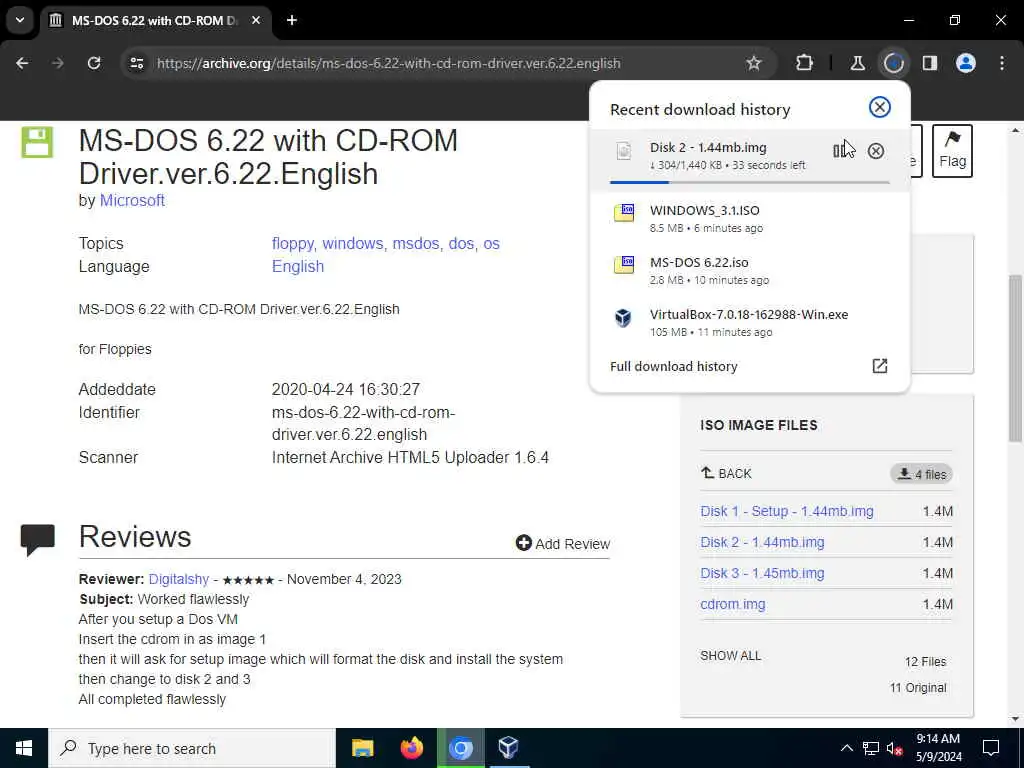Open the network tray icon
Viewport: 1024px width, 768px height.
coord(871,748)
